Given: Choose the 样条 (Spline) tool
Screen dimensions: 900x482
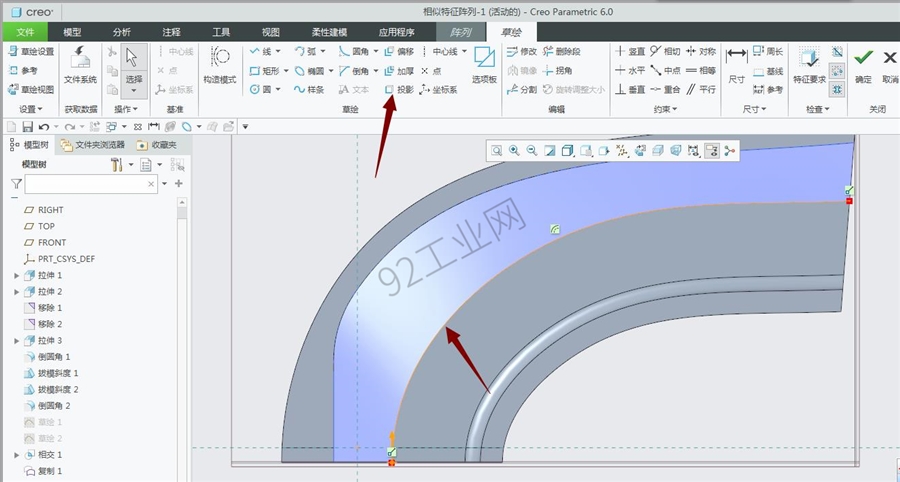Looking at the screenshot, I should coord(309,90).
